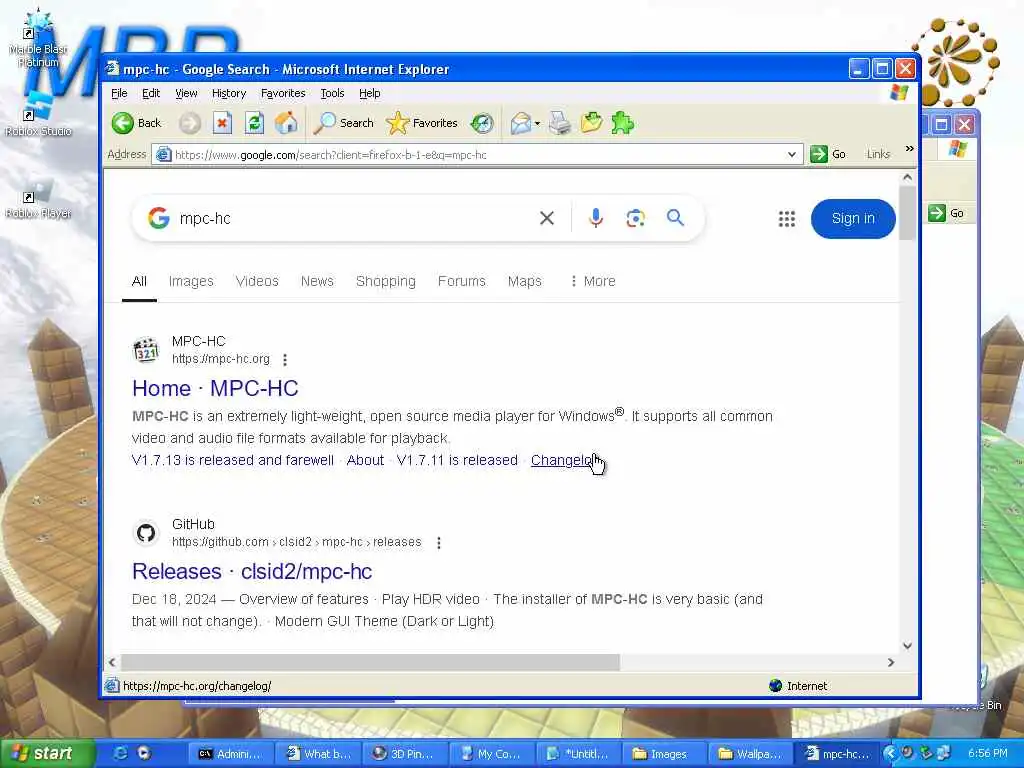Open the Search pane toolbar button
Screen dimensions: 1024x768
pos(344,123)
